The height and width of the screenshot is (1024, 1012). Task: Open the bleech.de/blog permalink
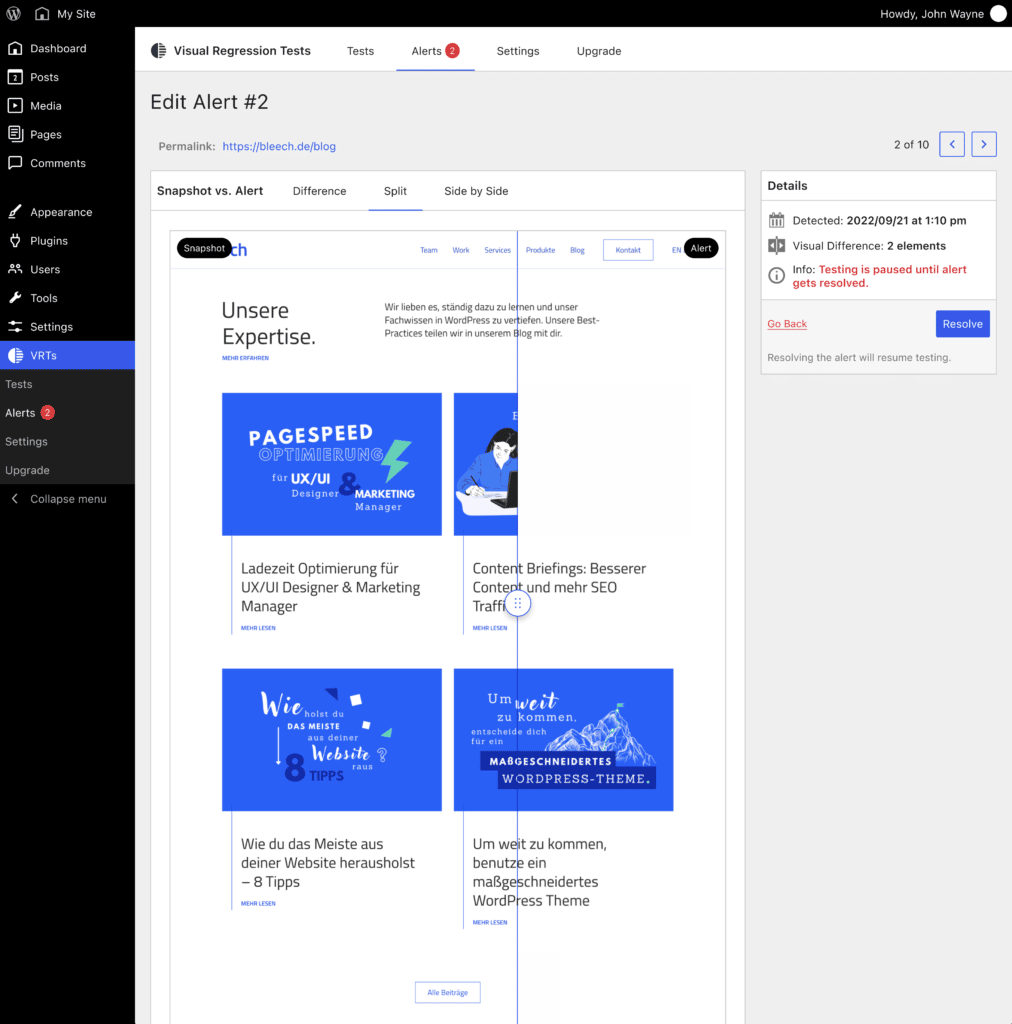point(279,146)
